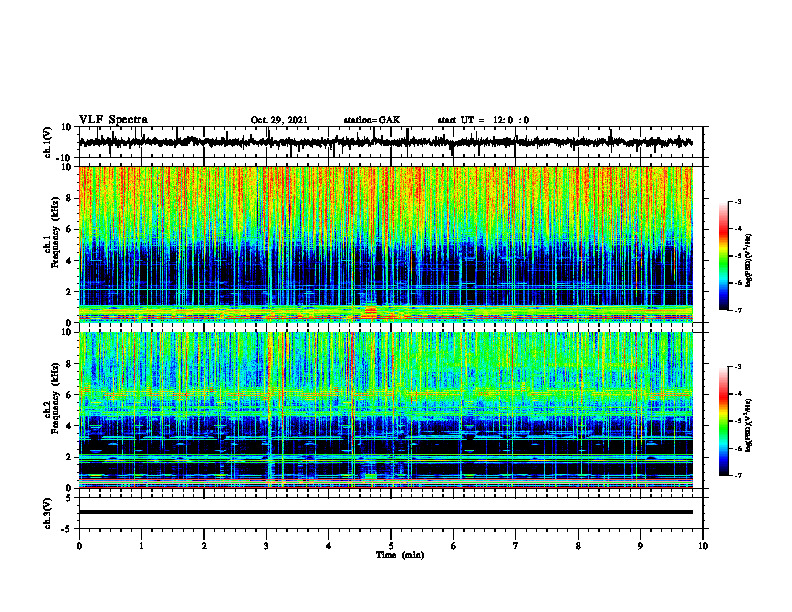The width and height of the screenshot is (792, 612).
Task: Click the "2" kHz tick of ch.1 spectrogram
Action: (70, 292)
